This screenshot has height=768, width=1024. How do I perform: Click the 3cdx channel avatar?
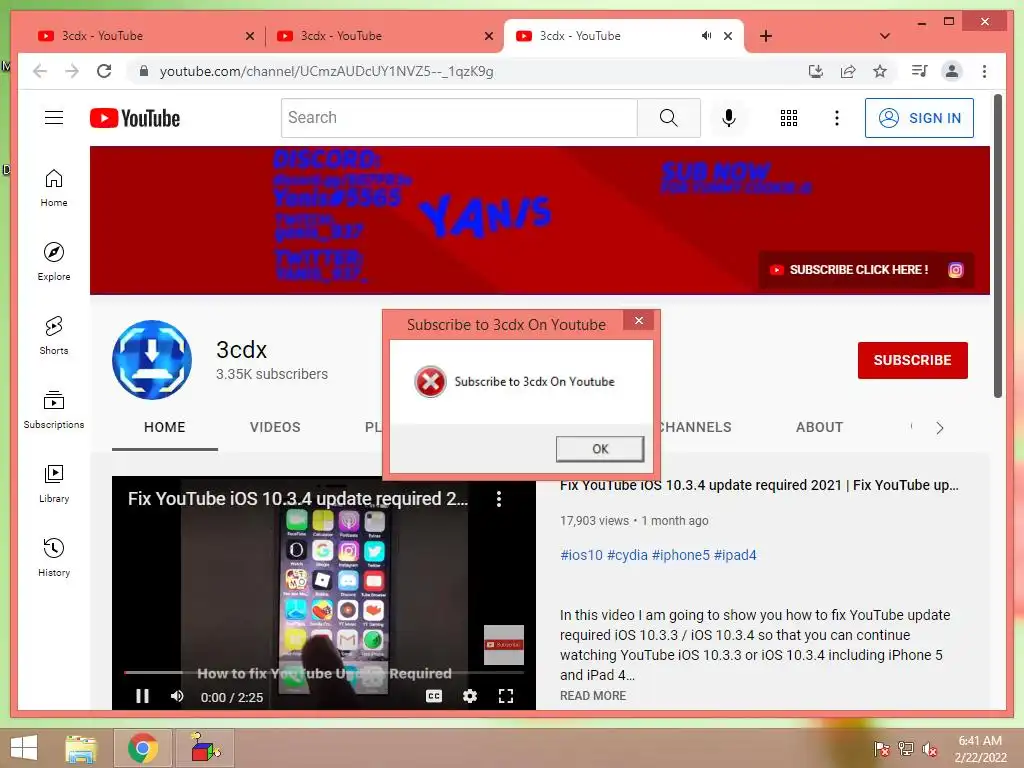pos(152,360)
